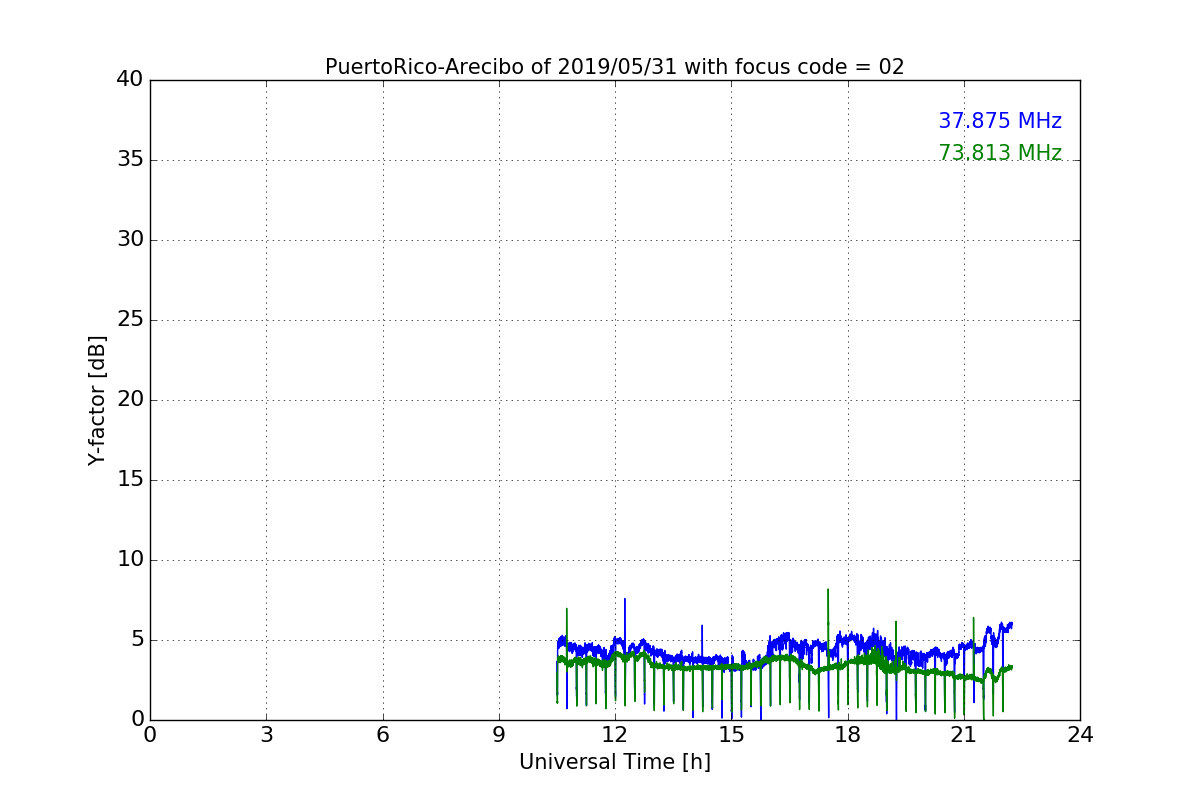This screenshot has height=800, width=1200.
Task: Select the blue 37.875 MHz legend label
Action: click(1000, 121)
